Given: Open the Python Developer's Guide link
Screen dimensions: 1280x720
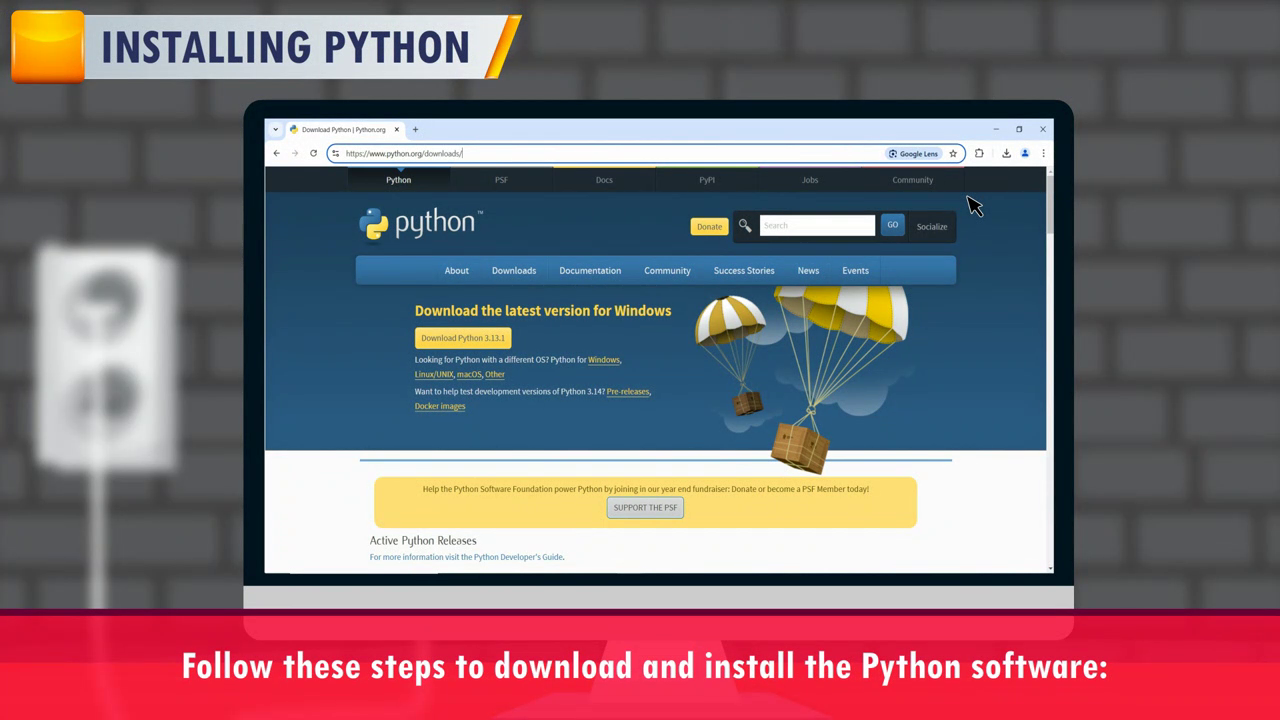Looking at the screenshot, I should [518, 557].
